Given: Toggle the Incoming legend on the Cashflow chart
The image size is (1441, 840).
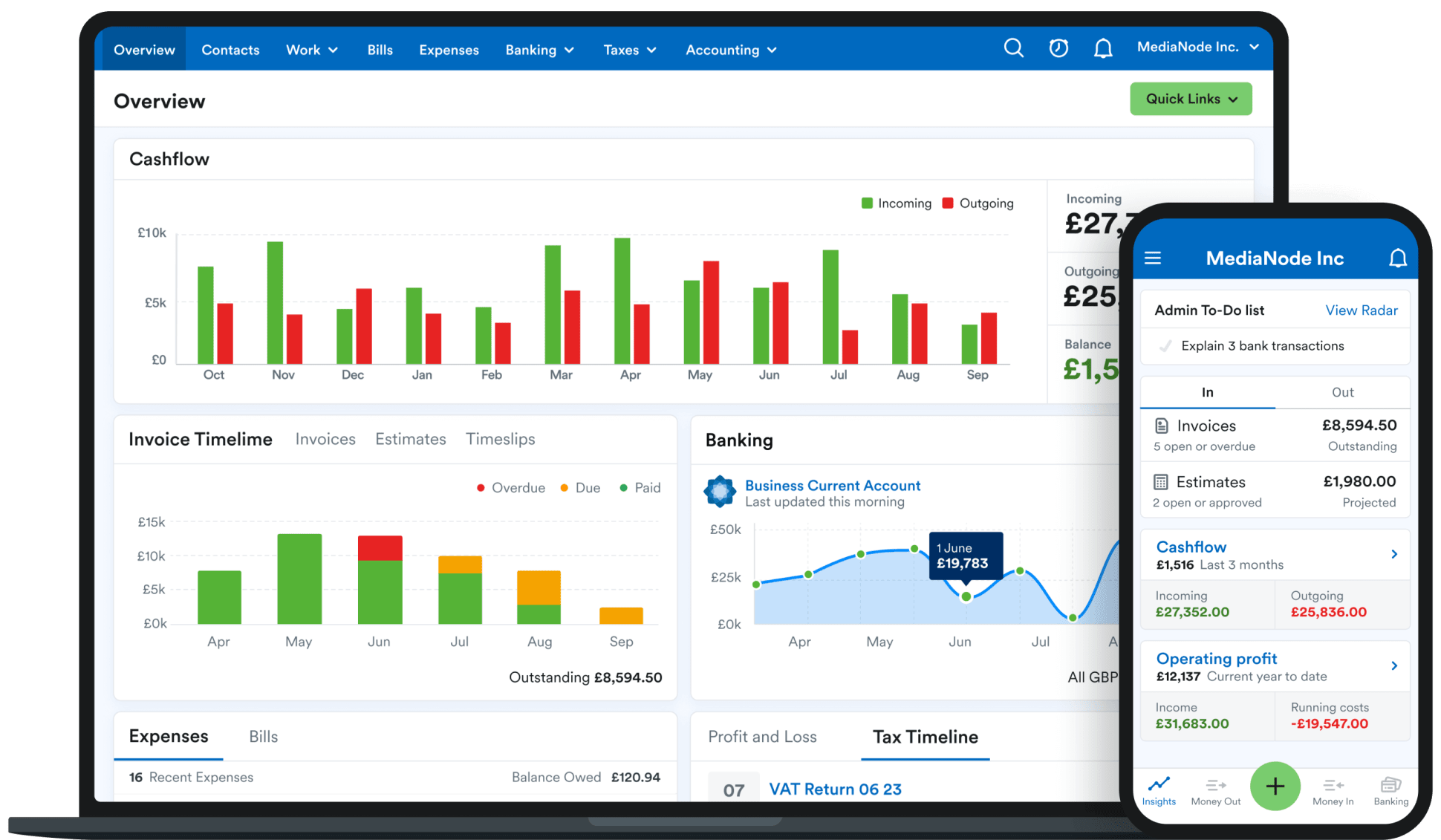Looking at the screenshot, I should coord(897,203).
